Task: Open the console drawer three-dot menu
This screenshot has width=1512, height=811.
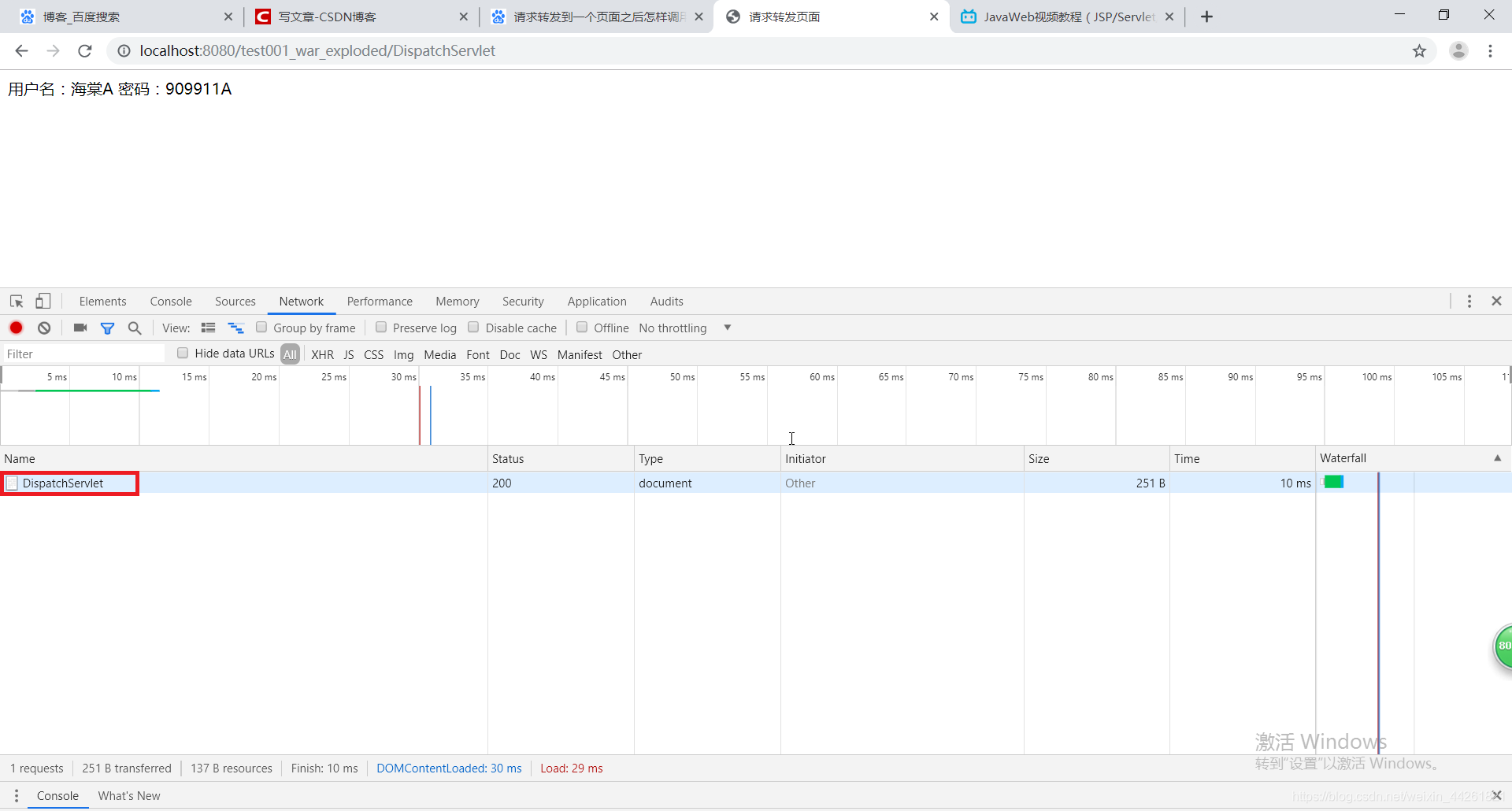Action: click(x=17, y=796)
